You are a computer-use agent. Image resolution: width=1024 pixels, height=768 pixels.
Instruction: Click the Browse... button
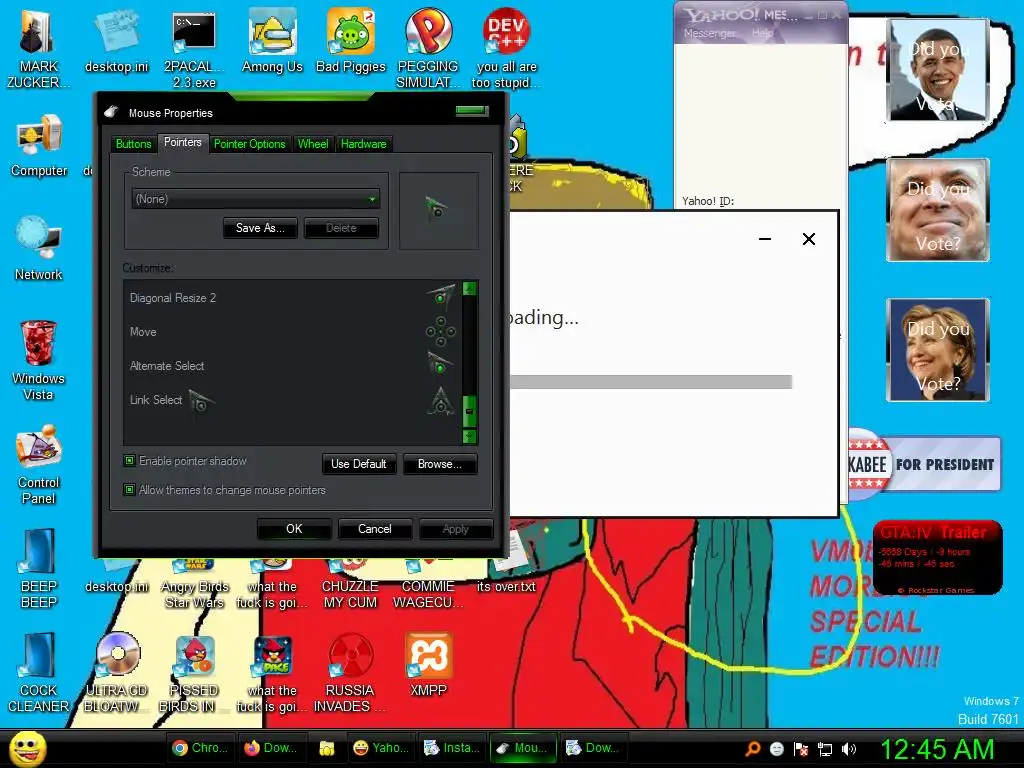[x=440, y=464]
